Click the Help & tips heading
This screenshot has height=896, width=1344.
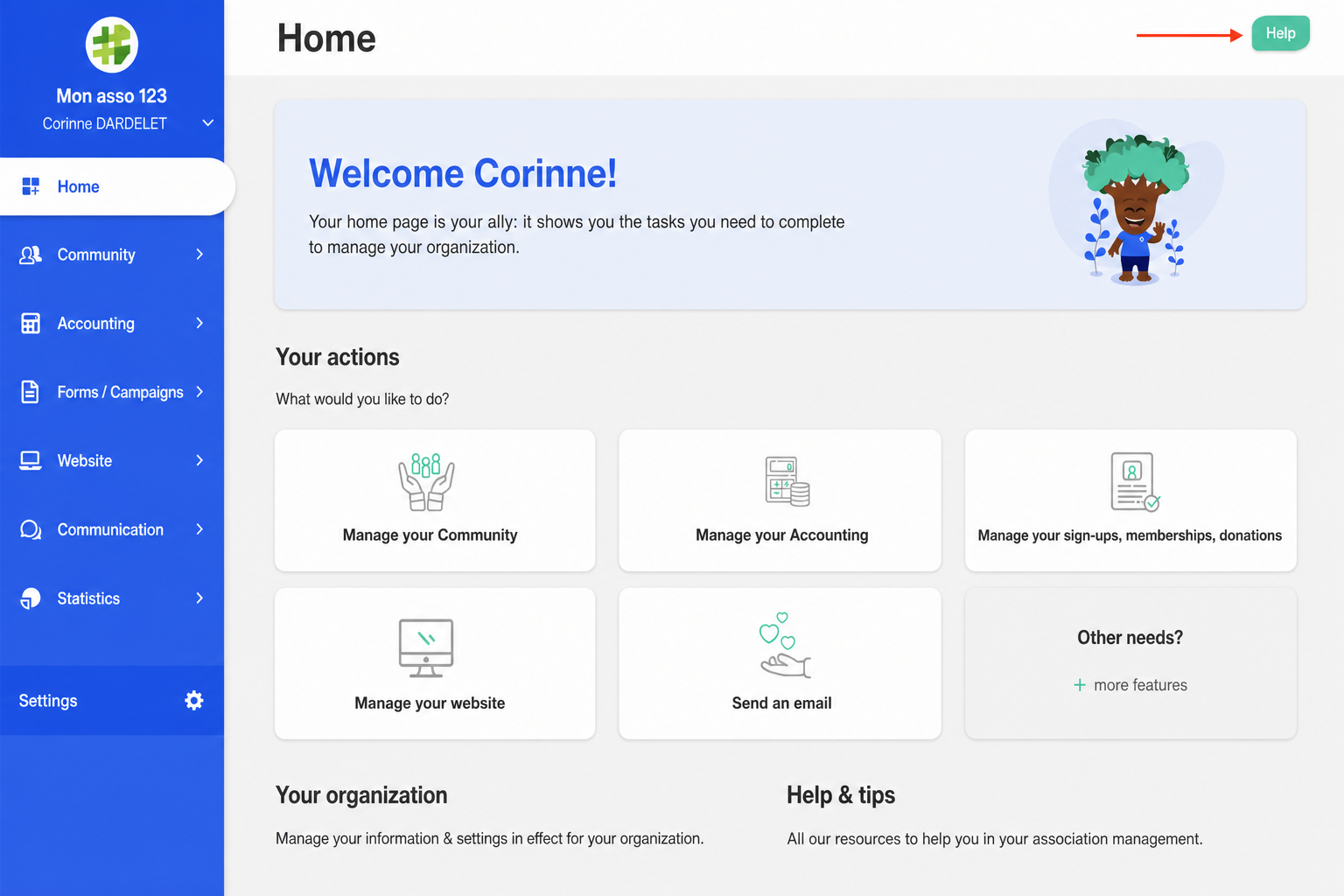click(x=841, y=795)
